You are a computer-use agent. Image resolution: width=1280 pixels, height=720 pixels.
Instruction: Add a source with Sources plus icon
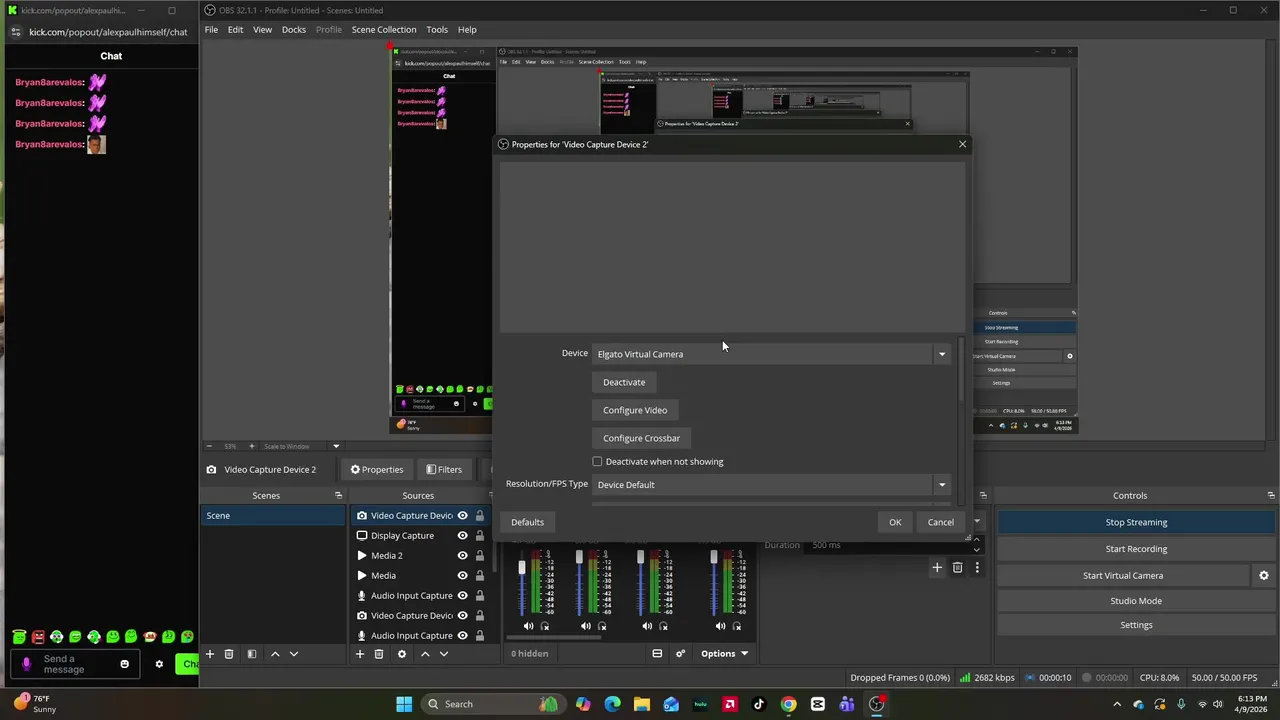click(x=360, y=654)
